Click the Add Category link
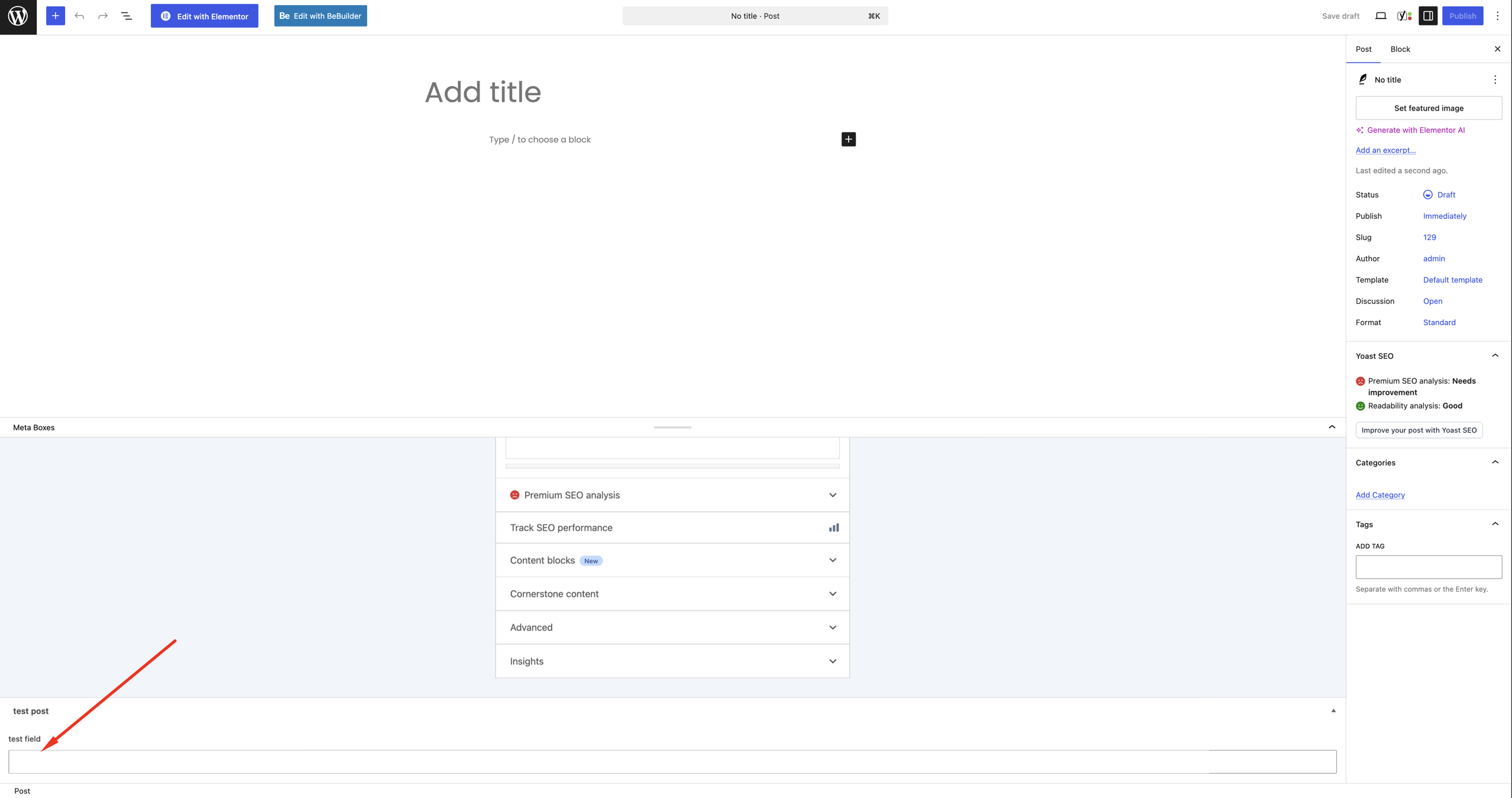This screenshot has height=798, width=1512. [x=1380, y=495]
